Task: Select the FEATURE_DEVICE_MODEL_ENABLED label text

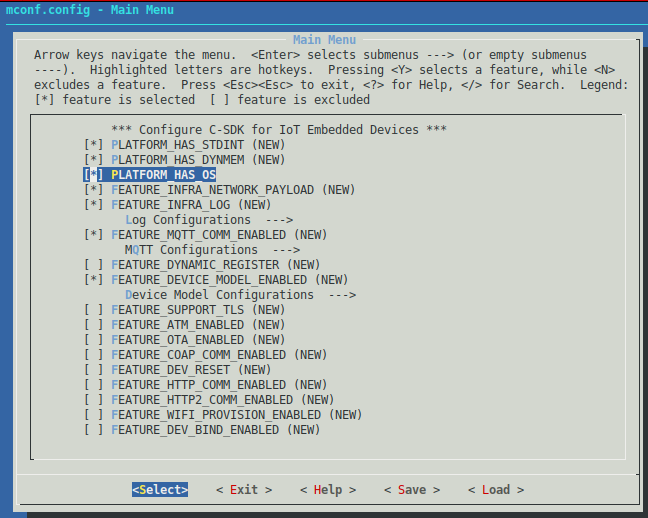Action: (x=209, y=280)
